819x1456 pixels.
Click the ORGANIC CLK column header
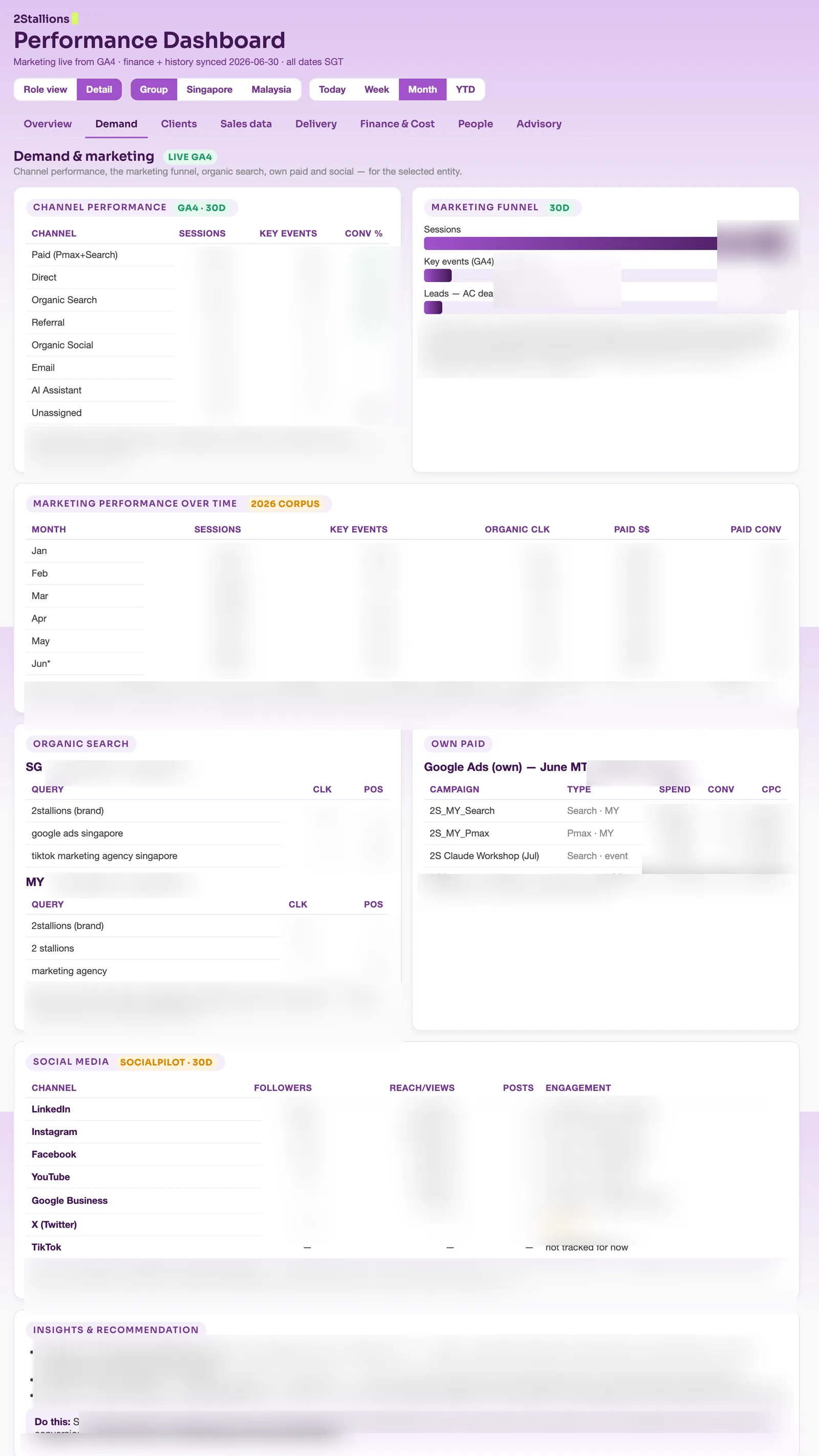pyautogui.click(x=517, y=529)
